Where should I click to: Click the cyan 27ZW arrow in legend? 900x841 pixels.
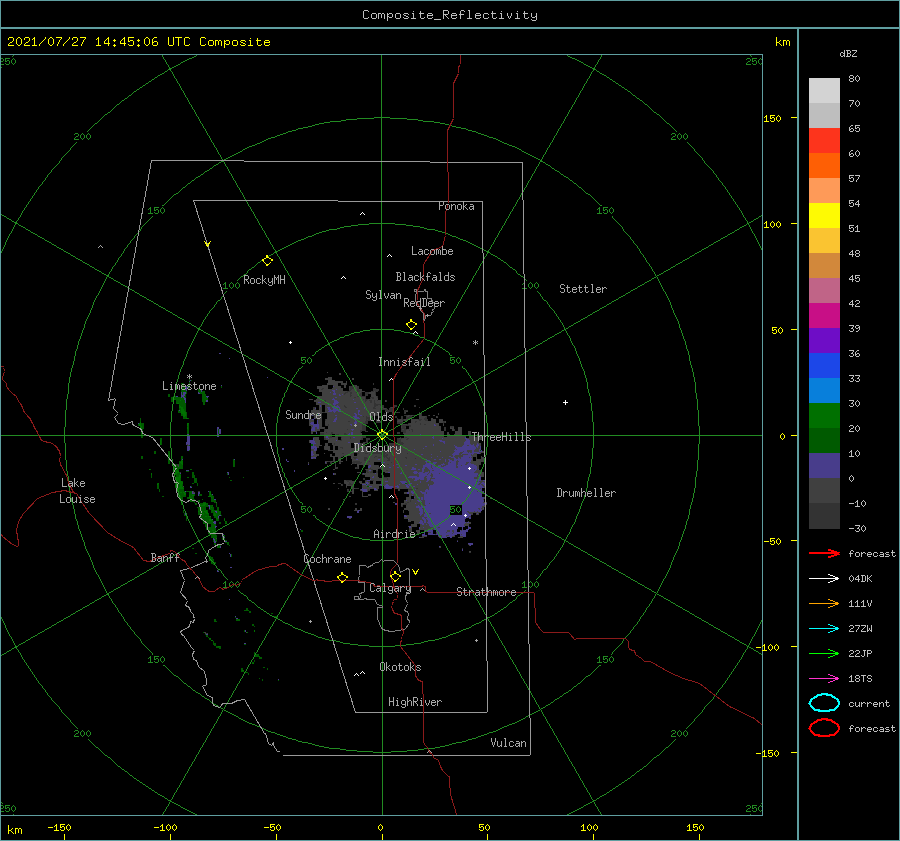coord(824,629)
